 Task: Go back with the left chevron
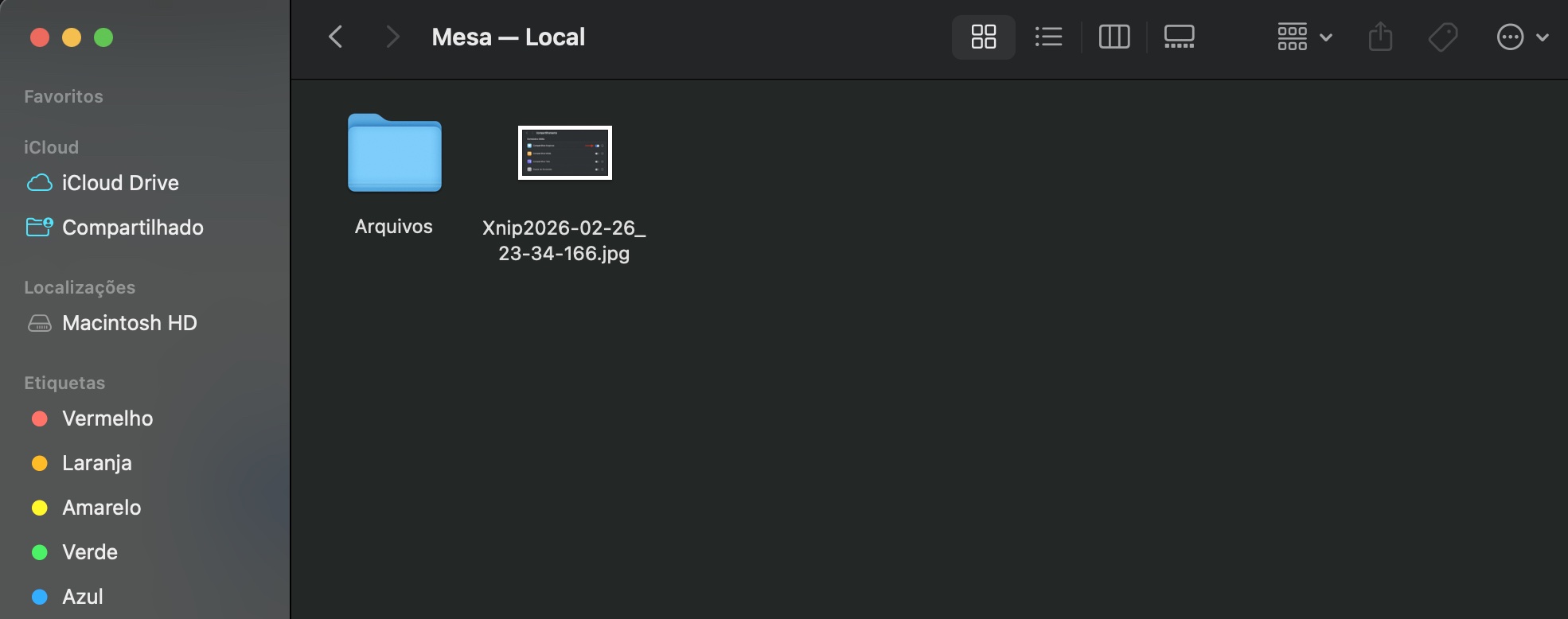pos(336,37)
